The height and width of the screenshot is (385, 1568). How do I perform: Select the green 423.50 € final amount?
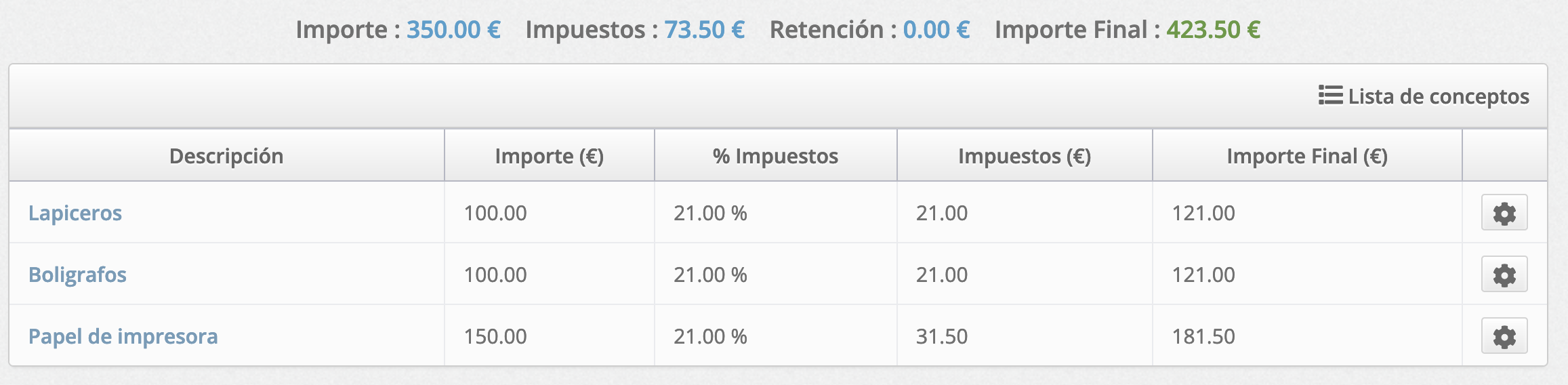(x=1213, y=30)
